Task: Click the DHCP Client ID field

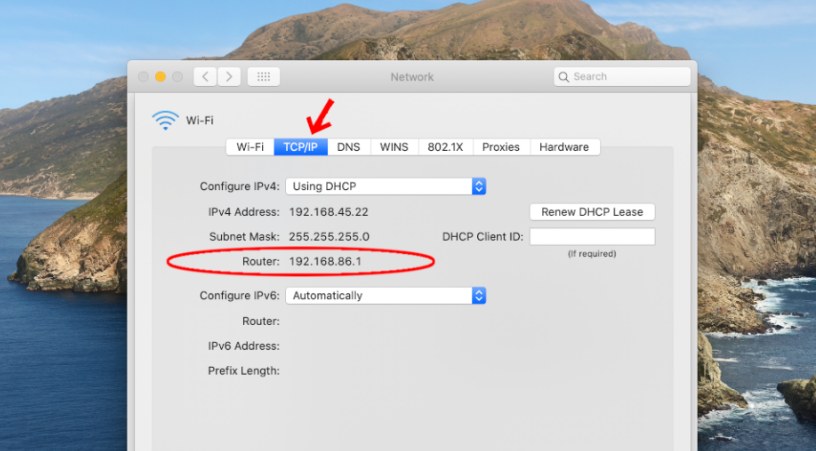Action: pyautogui.click(x=592, y=237)
